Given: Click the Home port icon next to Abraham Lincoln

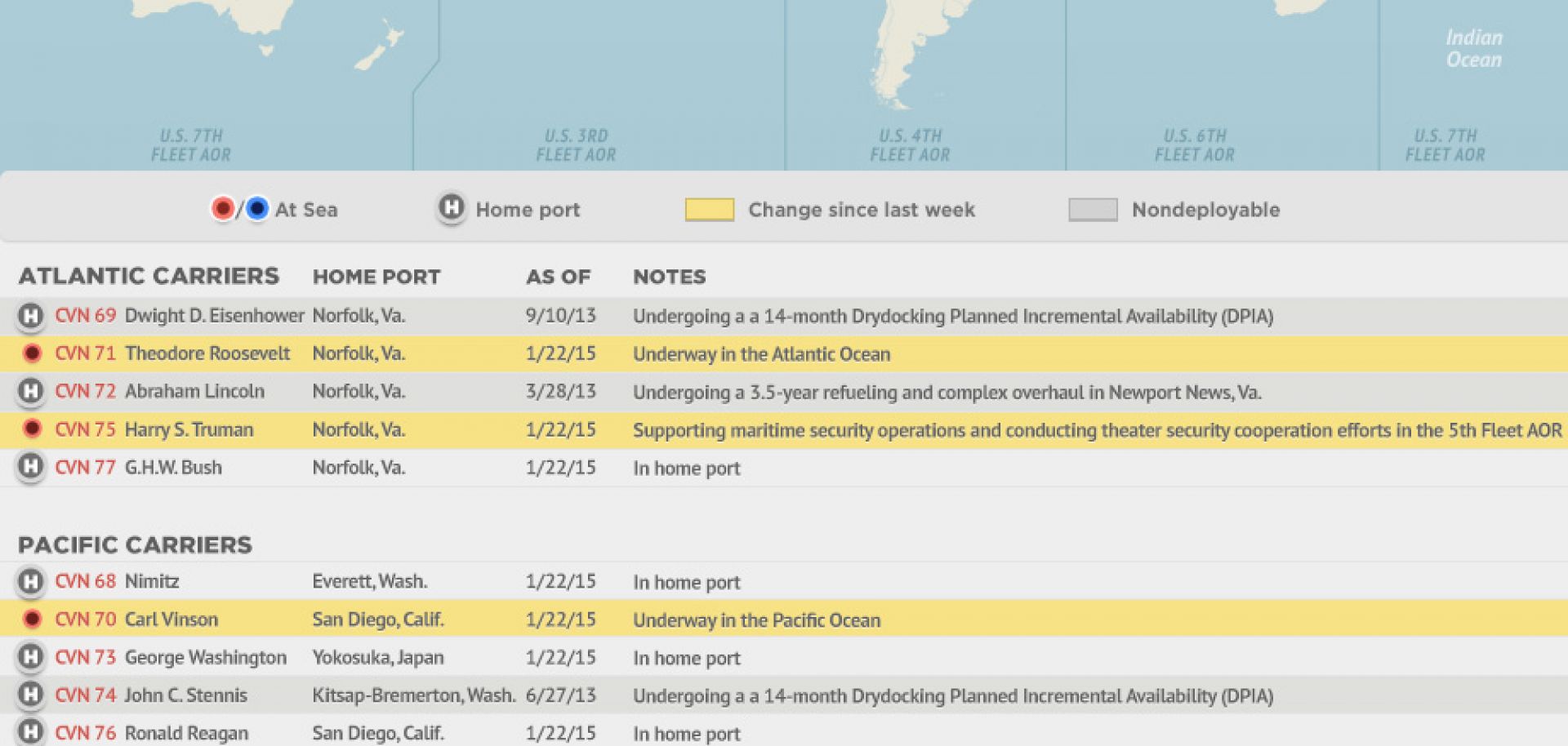Looking at the screenshot, I should click(31, 391).
